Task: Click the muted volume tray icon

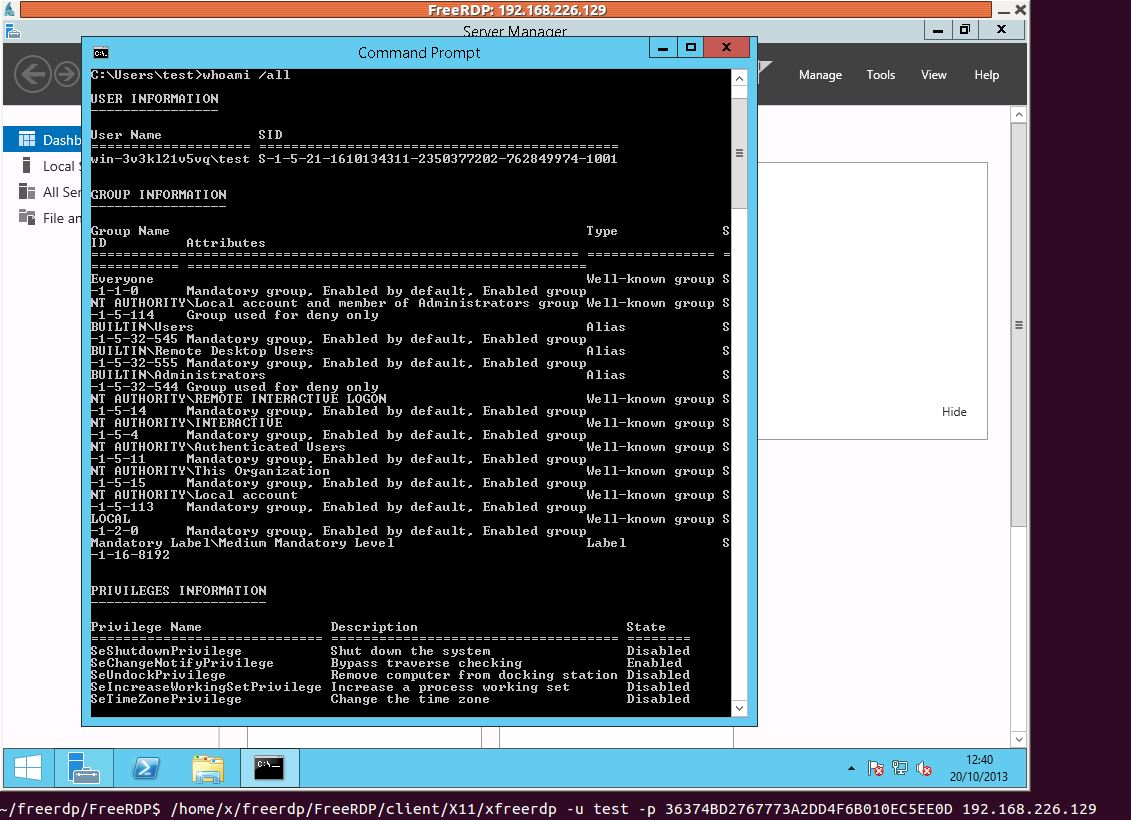Action: point(923,768)
